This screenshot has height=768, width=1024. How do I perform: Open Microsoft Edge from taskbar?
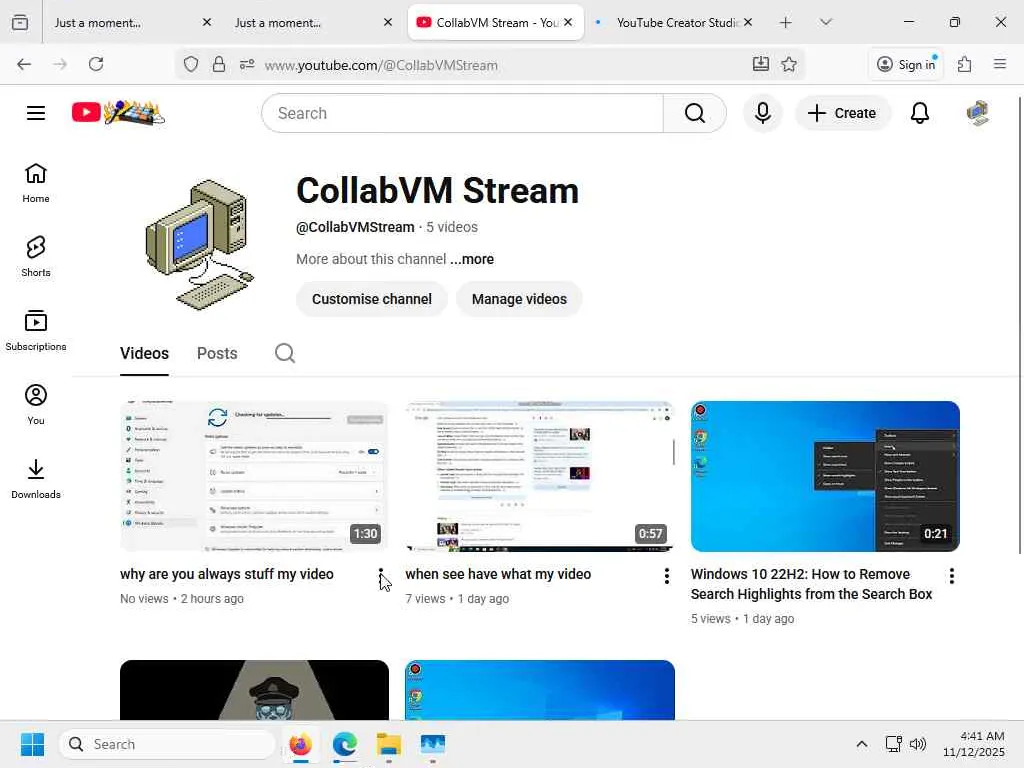[x=344, y=744]
